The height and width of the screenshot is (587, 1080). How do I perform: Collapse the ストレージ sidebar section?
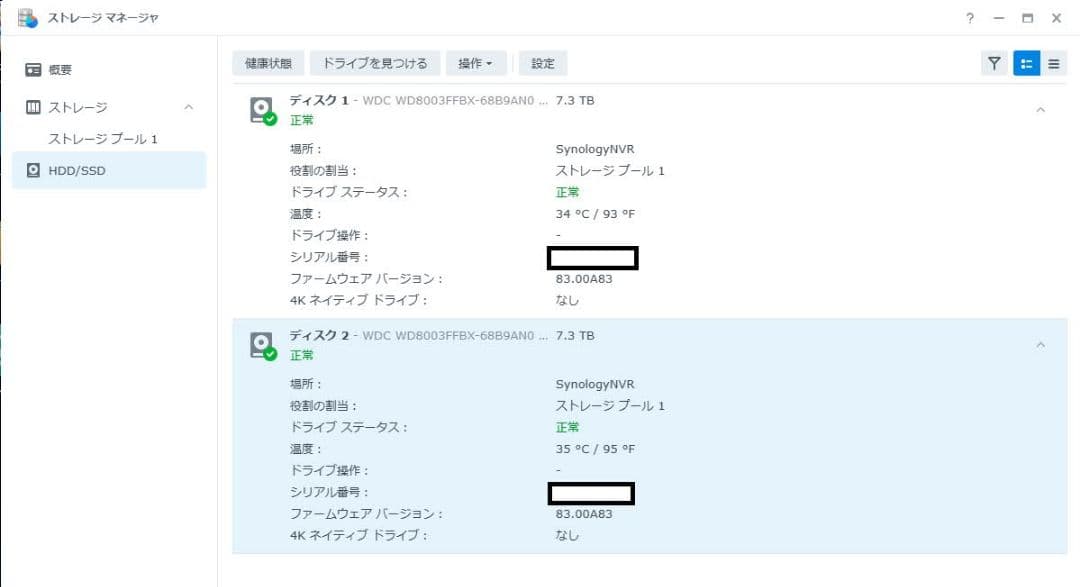(x=186, y=107)
